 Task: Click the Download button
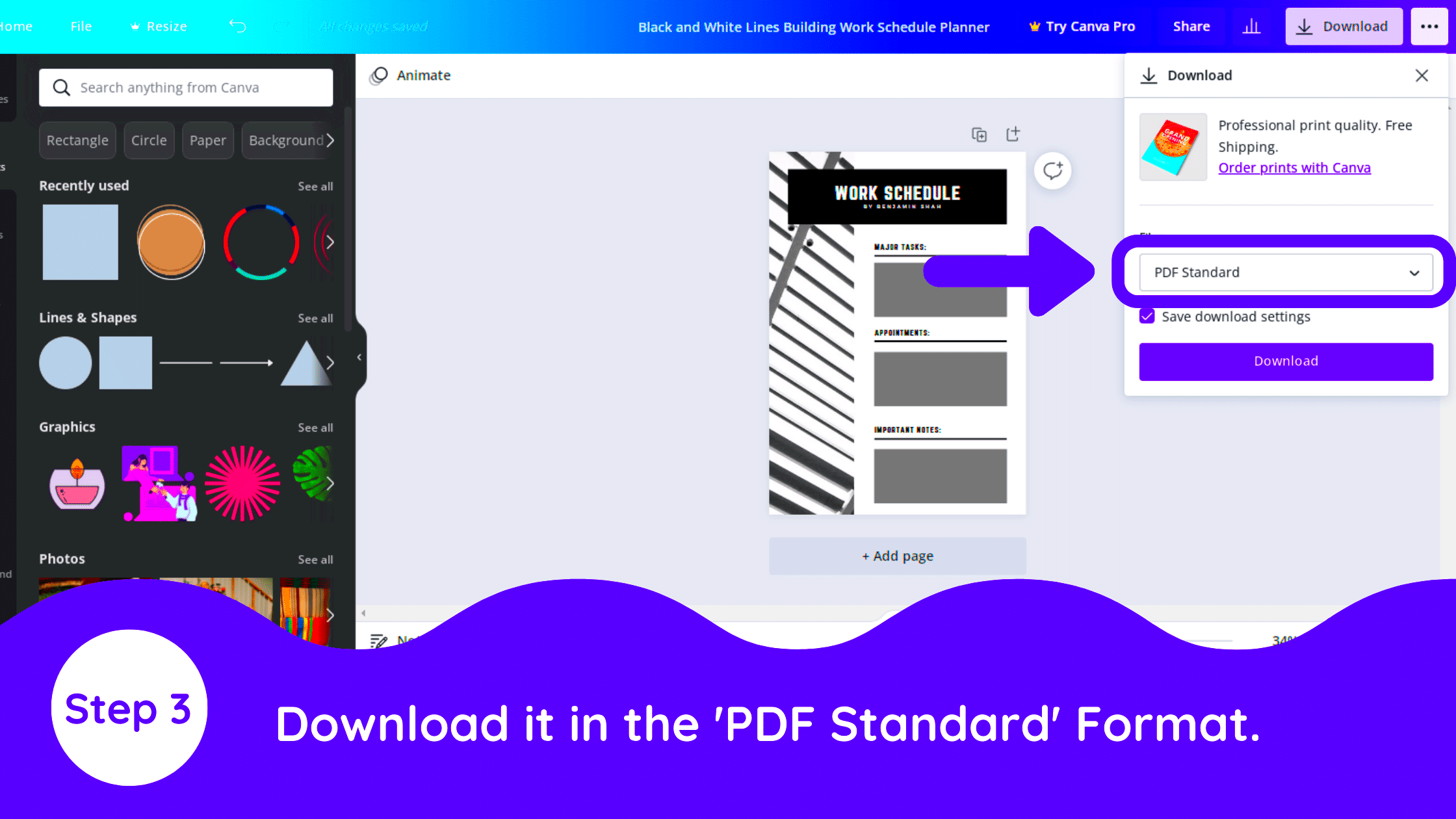(x=1286, y=361)
